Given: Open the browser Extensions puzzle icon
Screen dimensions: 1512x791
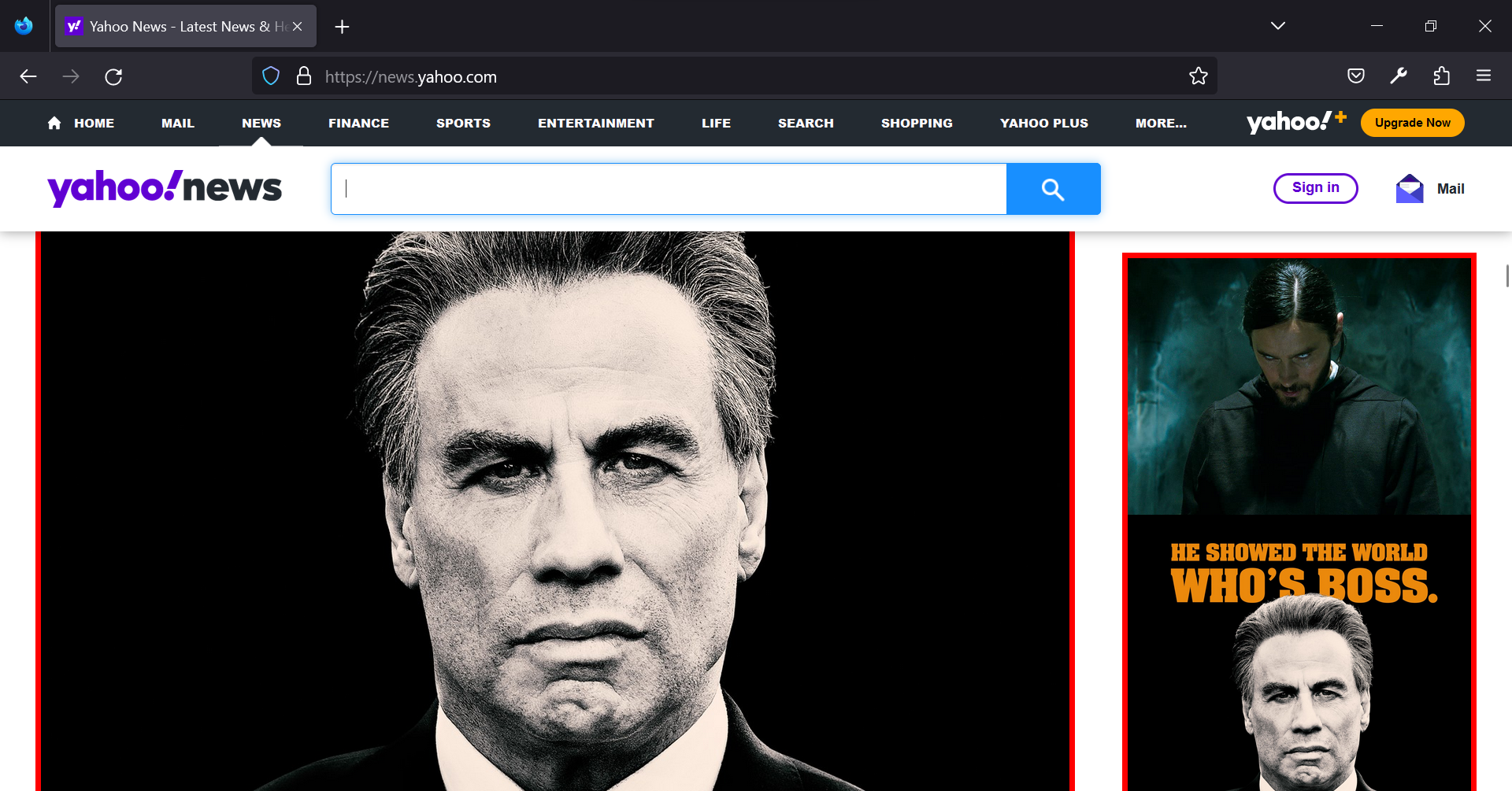Looking at the screenshot, I should (1441, 76).
